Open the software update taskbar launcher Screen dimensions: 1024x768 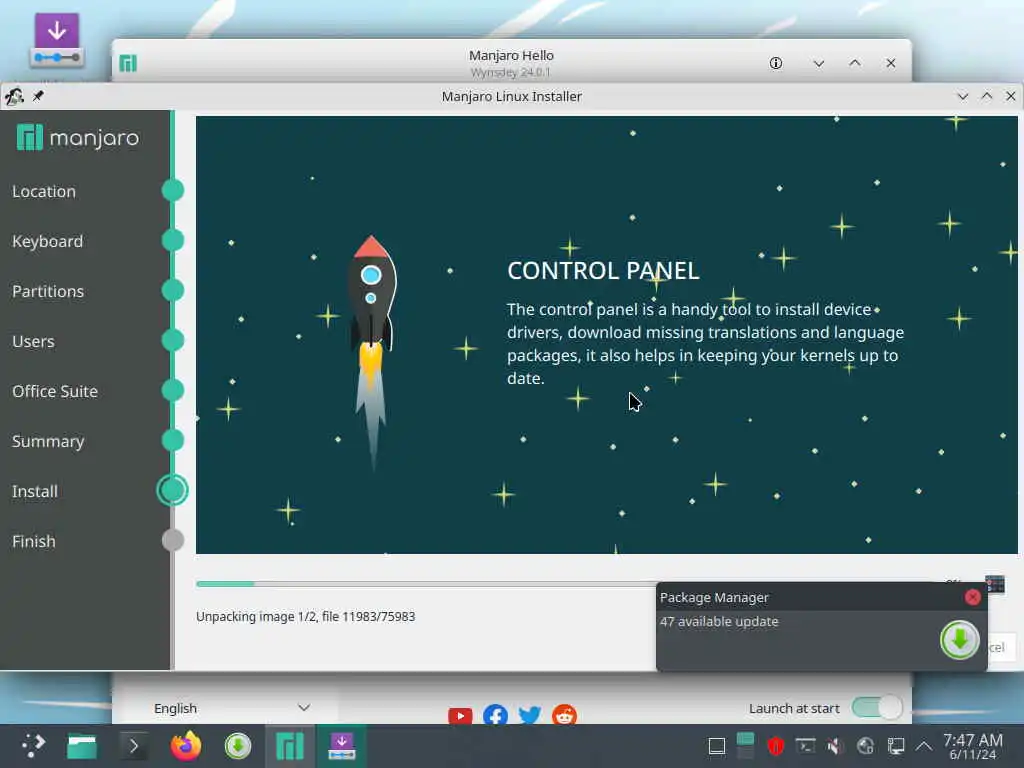click(x=238, y=746)
